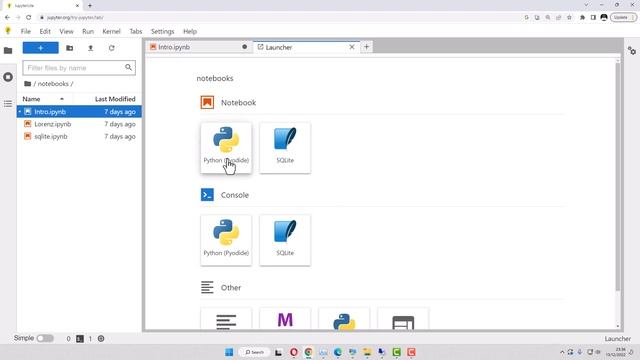640x360 pixels.
Task: Focus the Filter files by name field
Action: 79,68
